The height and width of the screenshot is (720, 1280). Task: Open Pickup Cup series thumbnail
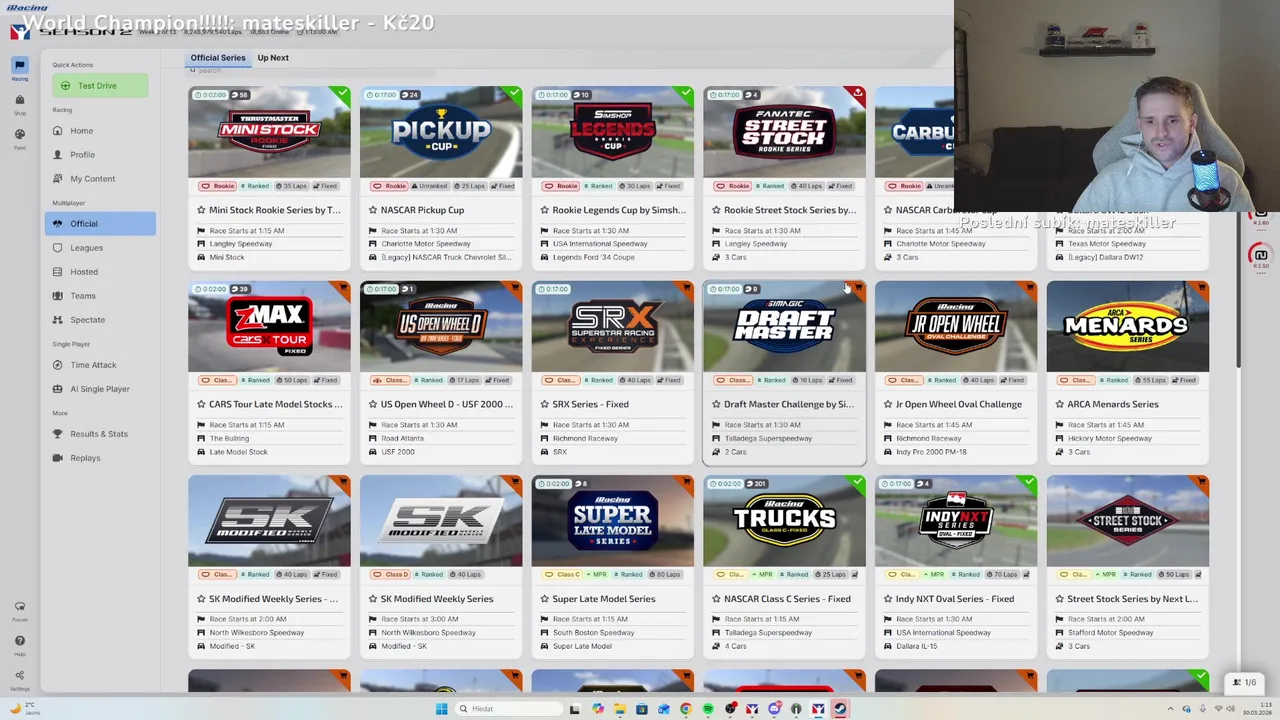click(x=441, y=132)
